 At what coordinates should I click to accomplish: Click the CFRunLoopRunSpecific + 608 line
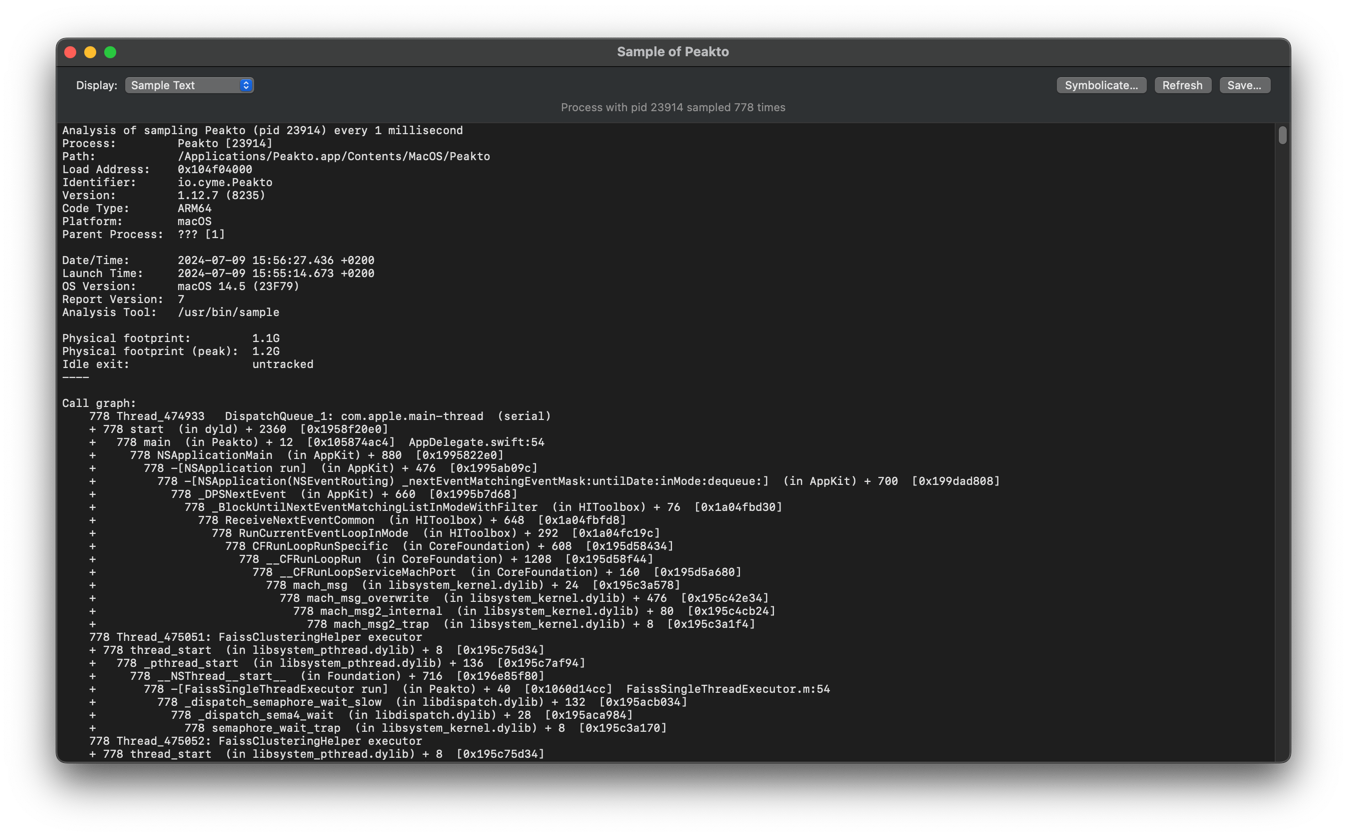381,546
